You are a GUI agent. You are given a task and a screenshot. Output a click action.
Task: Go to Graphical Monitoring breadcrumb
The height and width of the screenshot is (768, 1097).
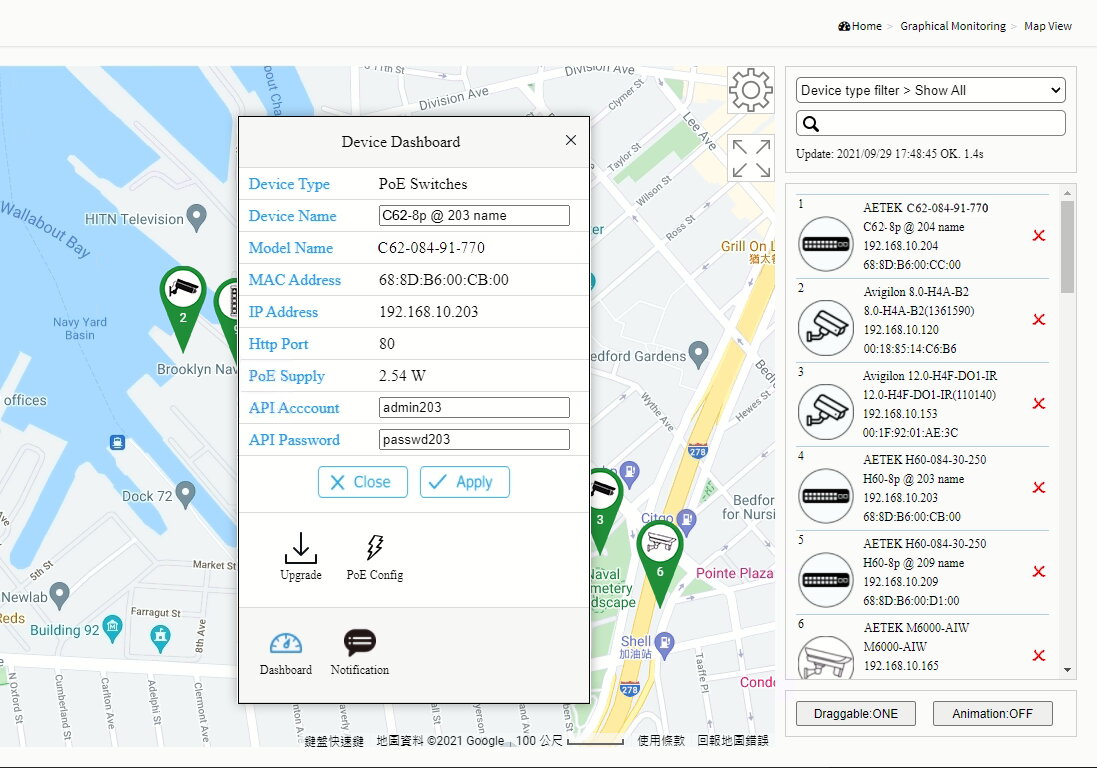953,26
